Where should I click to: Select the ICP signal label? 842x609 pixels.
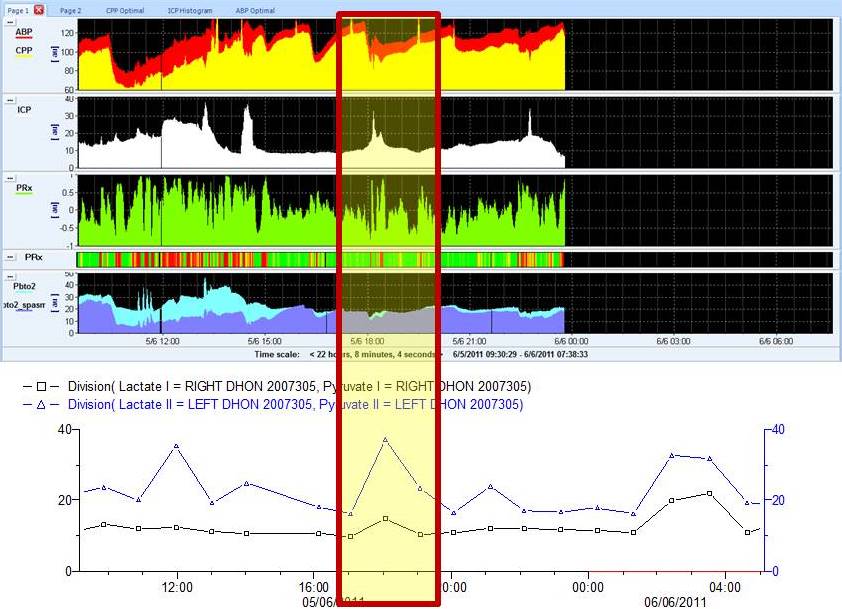(24, 110)
